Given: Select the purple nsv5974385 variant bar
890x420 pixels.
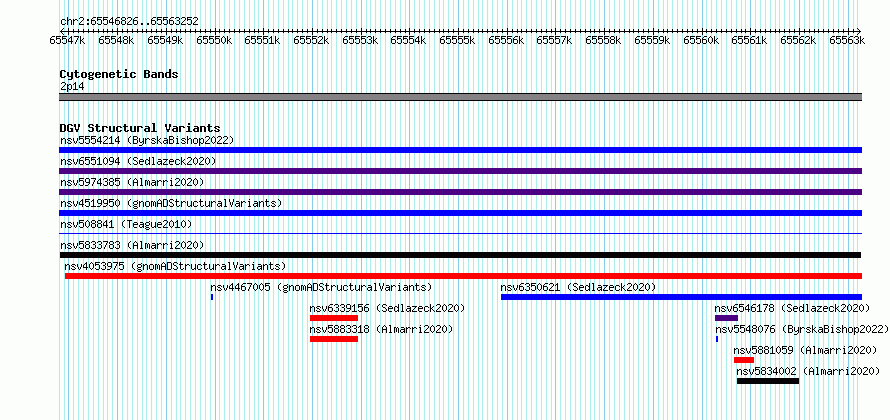Looking at the screenshot, I should 460,192.
